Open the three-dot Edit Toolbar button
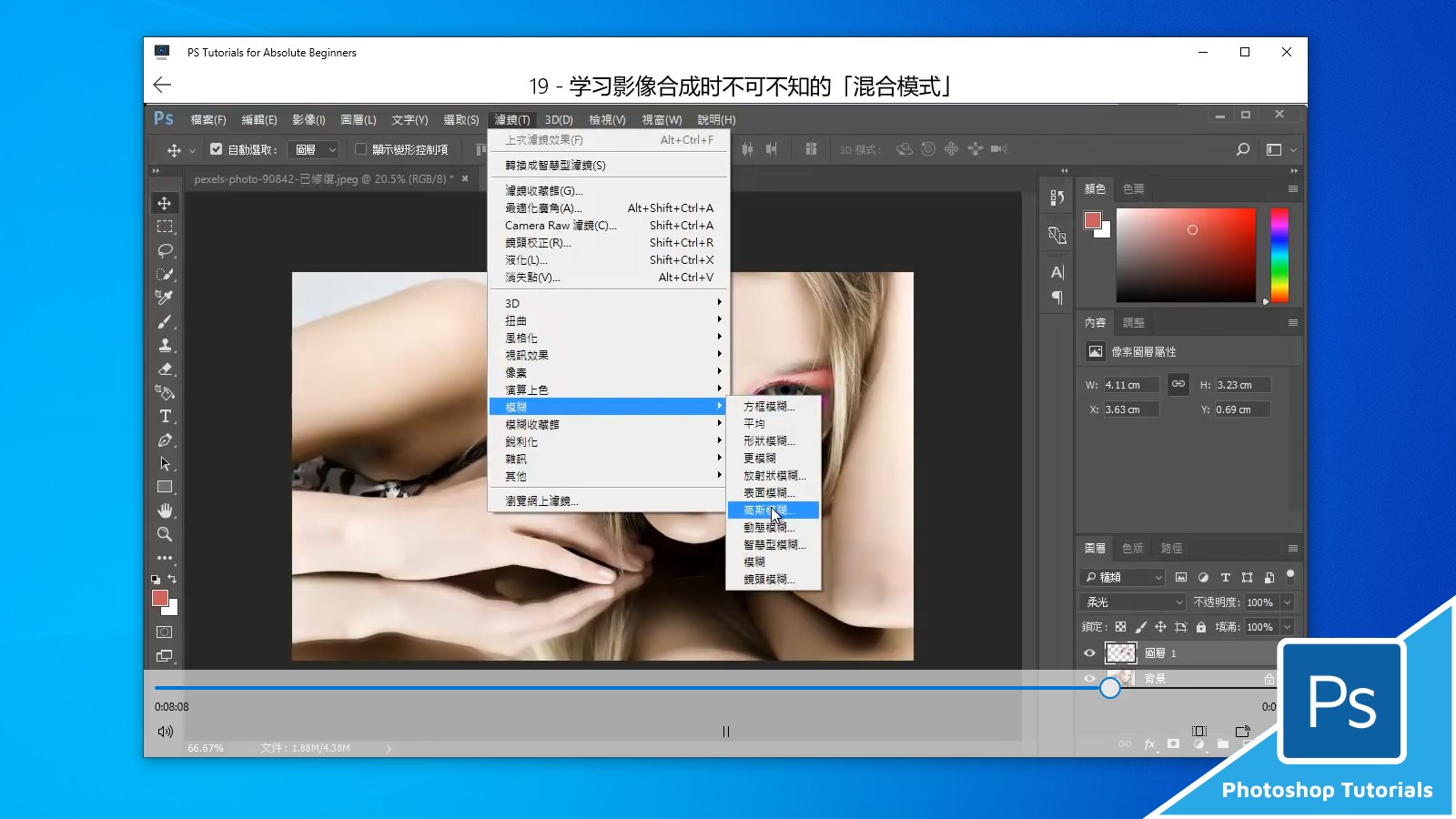The width and height of the screenshot is (1456, 819). (165, 558)
